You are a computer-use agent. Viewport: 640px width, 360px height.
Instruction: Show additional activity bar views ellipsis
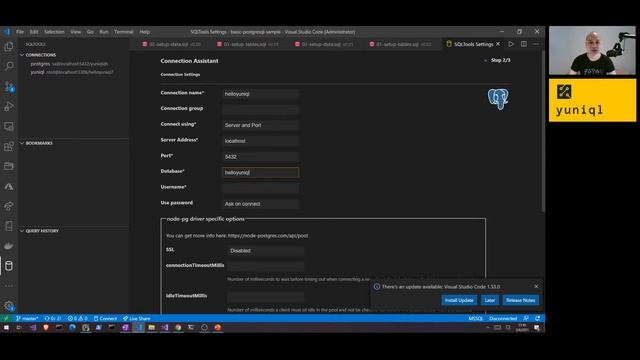(x=9, y=286)
